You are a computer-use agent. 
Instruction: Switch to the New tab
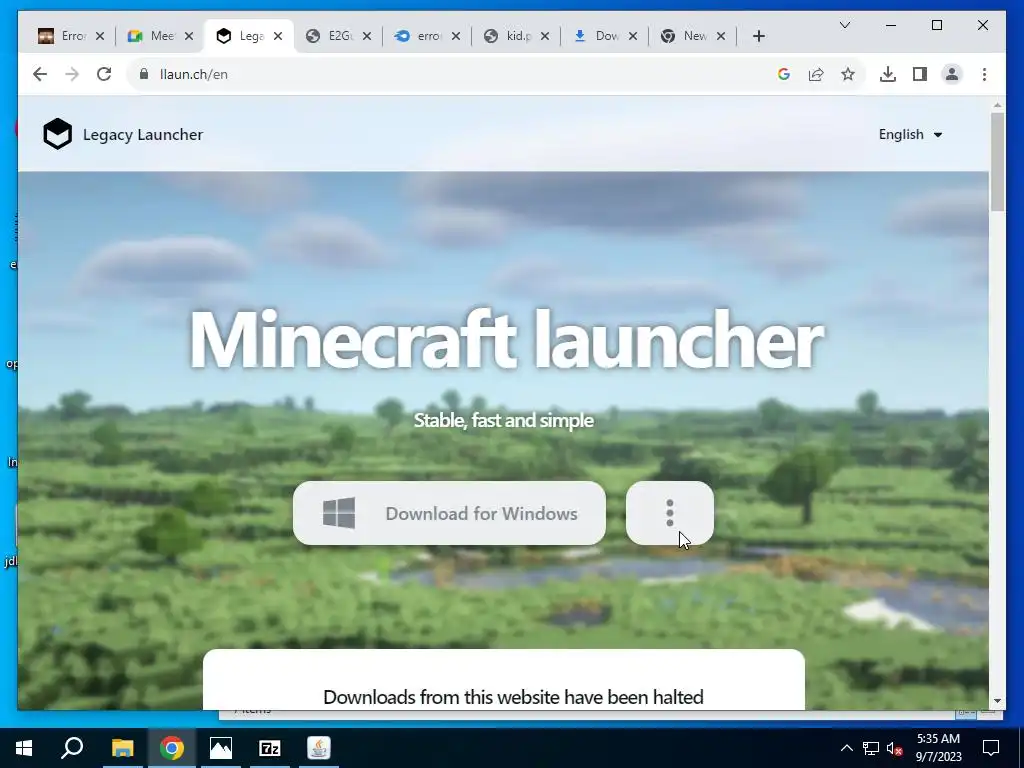685,36
